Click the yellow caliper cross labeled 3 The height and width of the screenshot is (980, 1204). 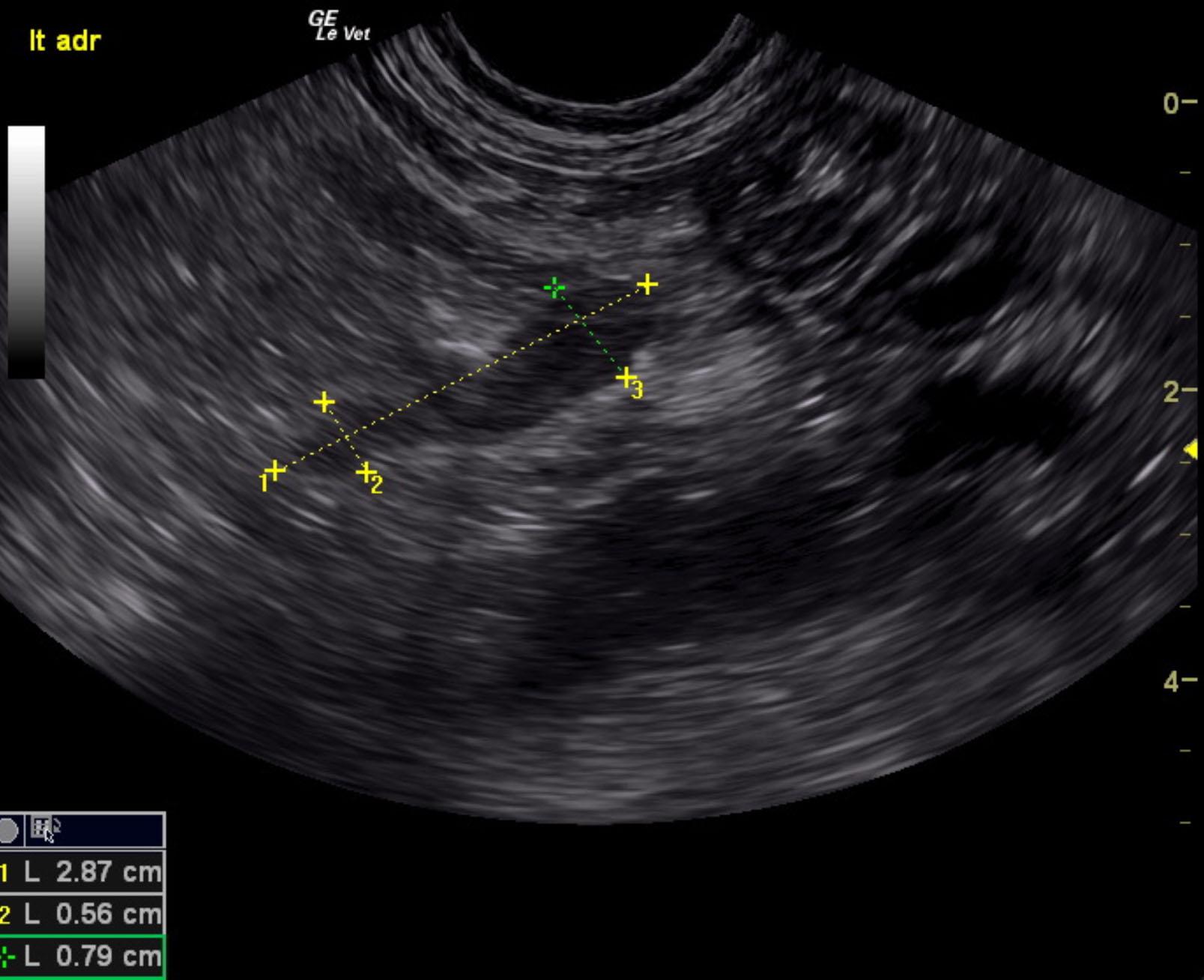(625, 378)
